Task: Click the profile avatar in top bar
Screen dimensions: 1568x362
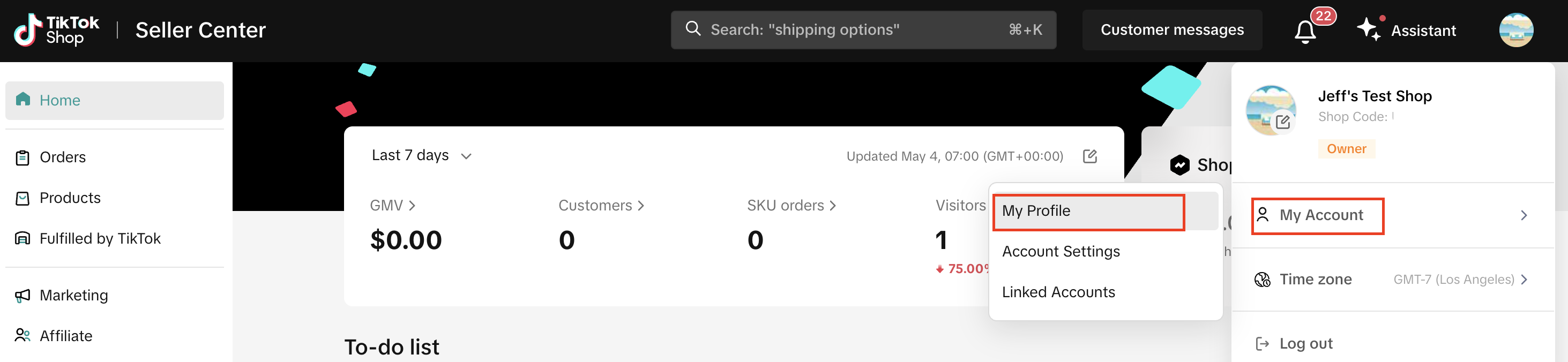Action: pos(1515,30)
